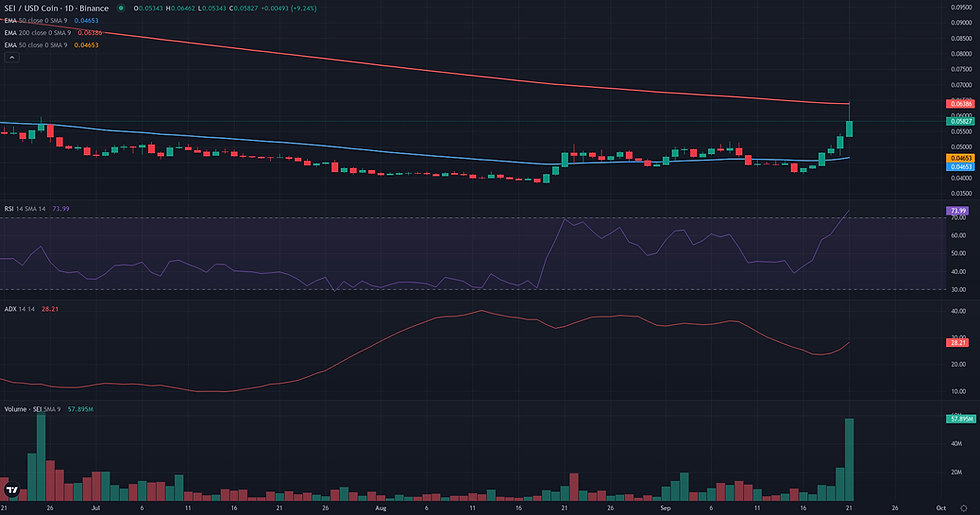Click the red 28.21 ADX axis label
The height and width of the screenshot is (515, 980).
tap(958, 342)
